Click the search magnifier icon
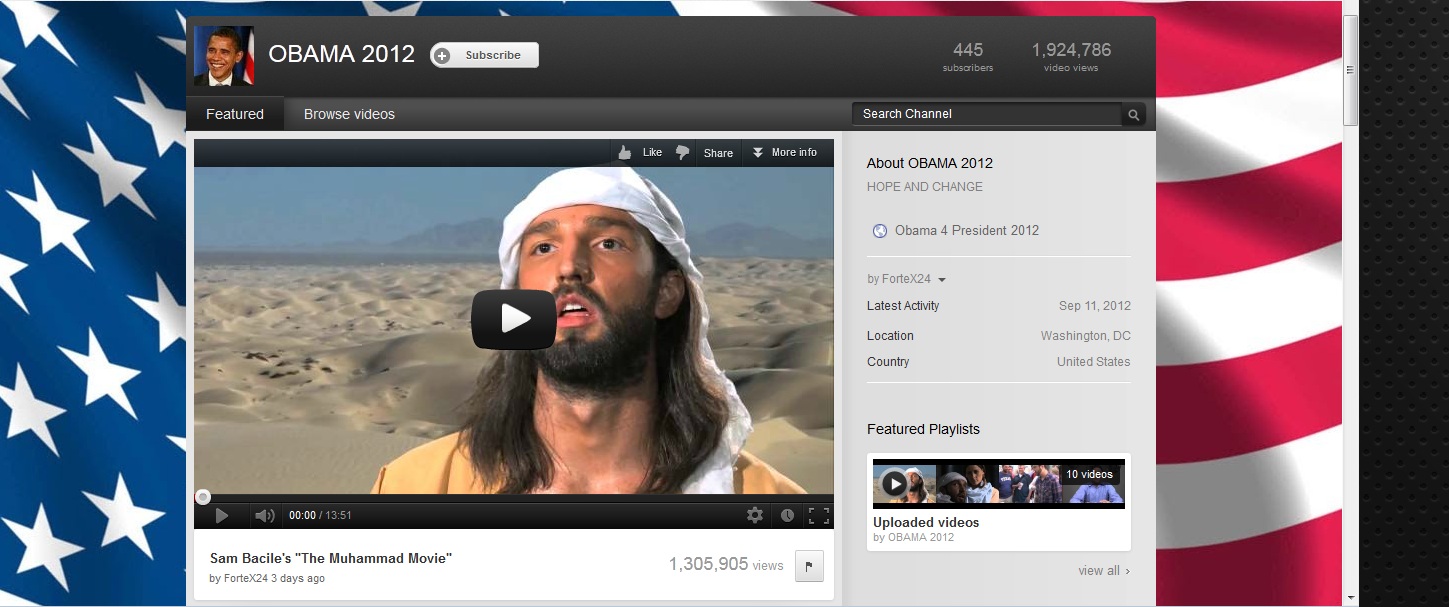The width and height of the screenshot is (1449, 607). pos(1133,115)
